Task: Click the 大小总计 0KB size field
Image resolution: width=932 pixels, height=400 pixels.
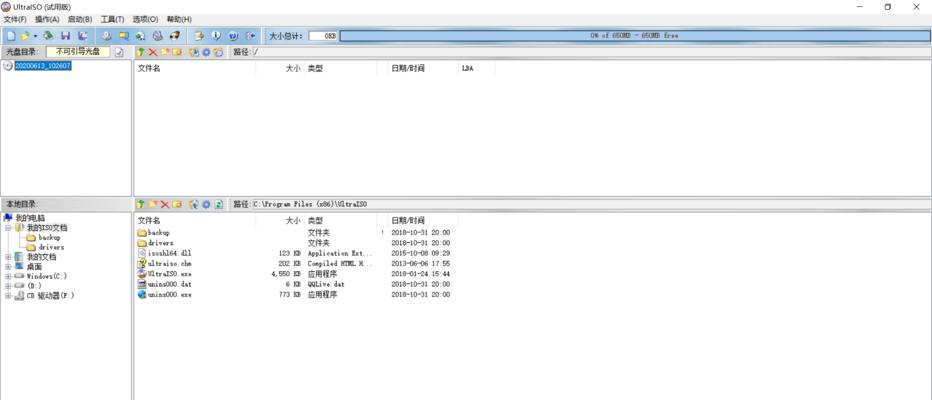Action: pos(323,36)
